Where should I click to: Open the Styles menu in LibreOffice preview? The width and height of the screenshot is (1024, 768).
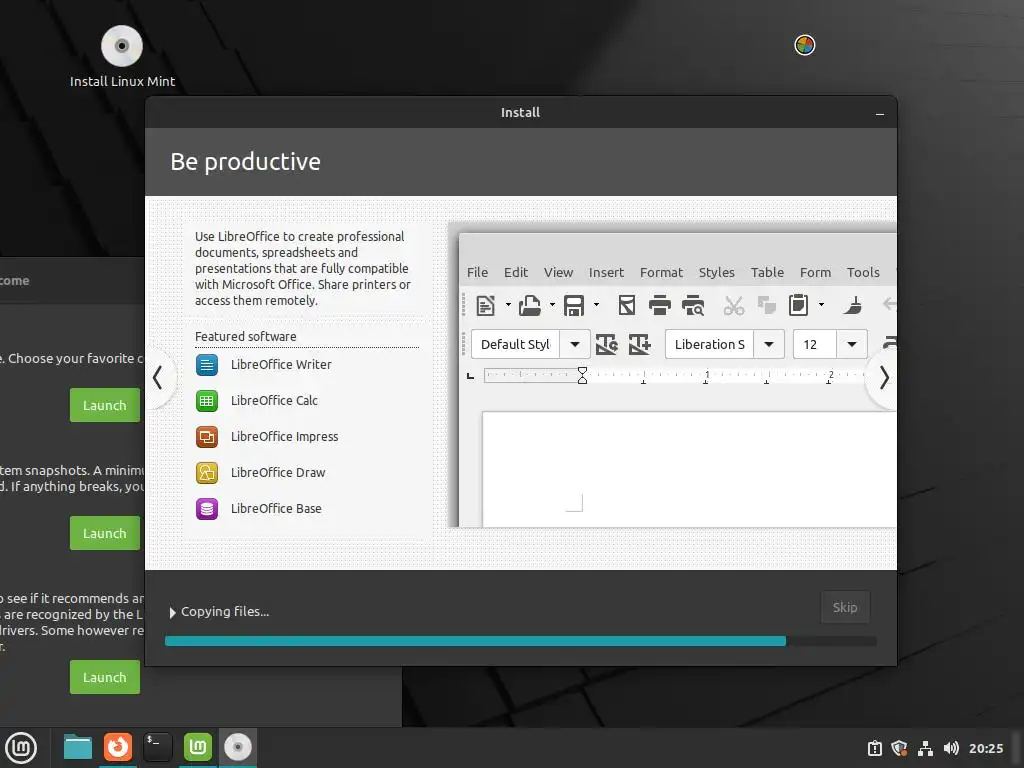coord(716,272)
